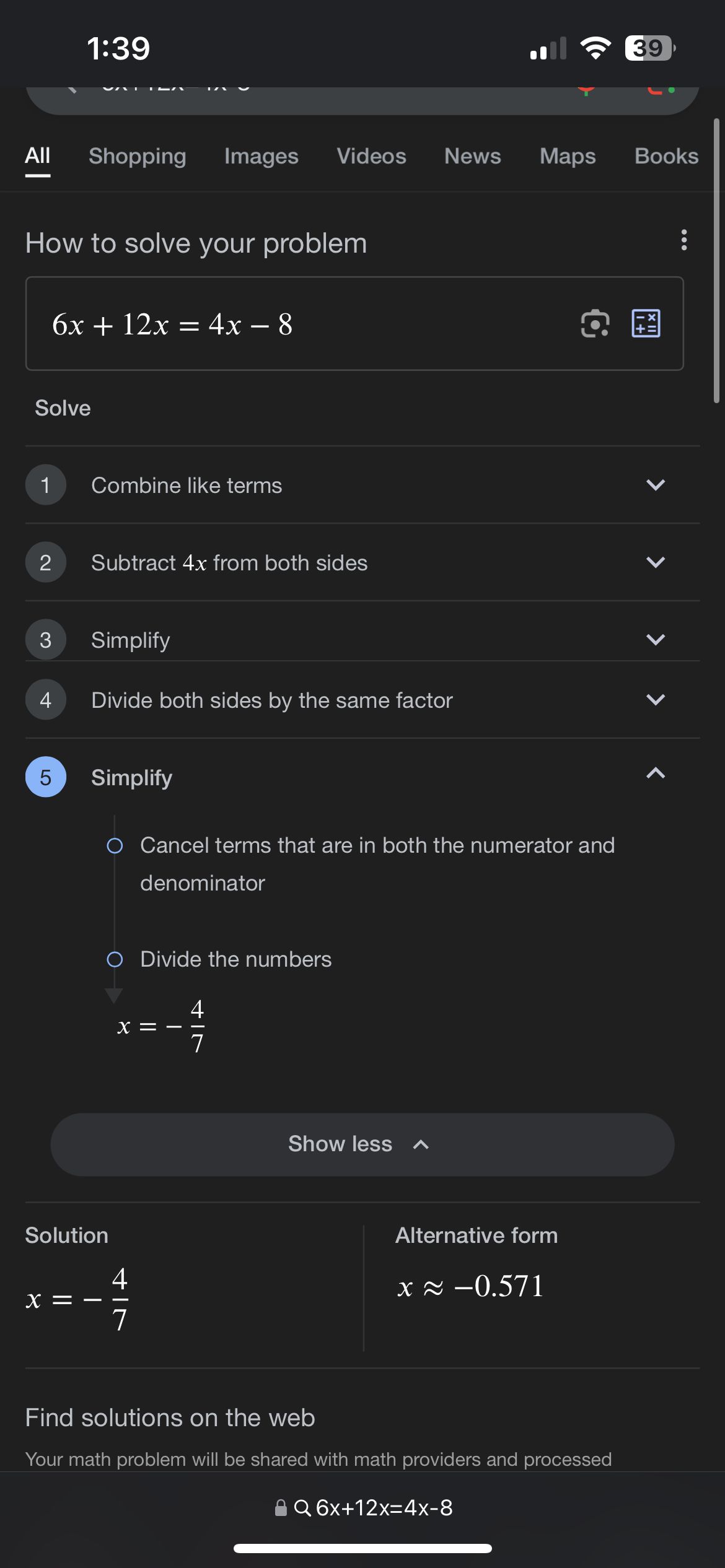The image size is (725, 1568).
Task: Click the page scrollbar on the right edge
Action: (716, 260)
